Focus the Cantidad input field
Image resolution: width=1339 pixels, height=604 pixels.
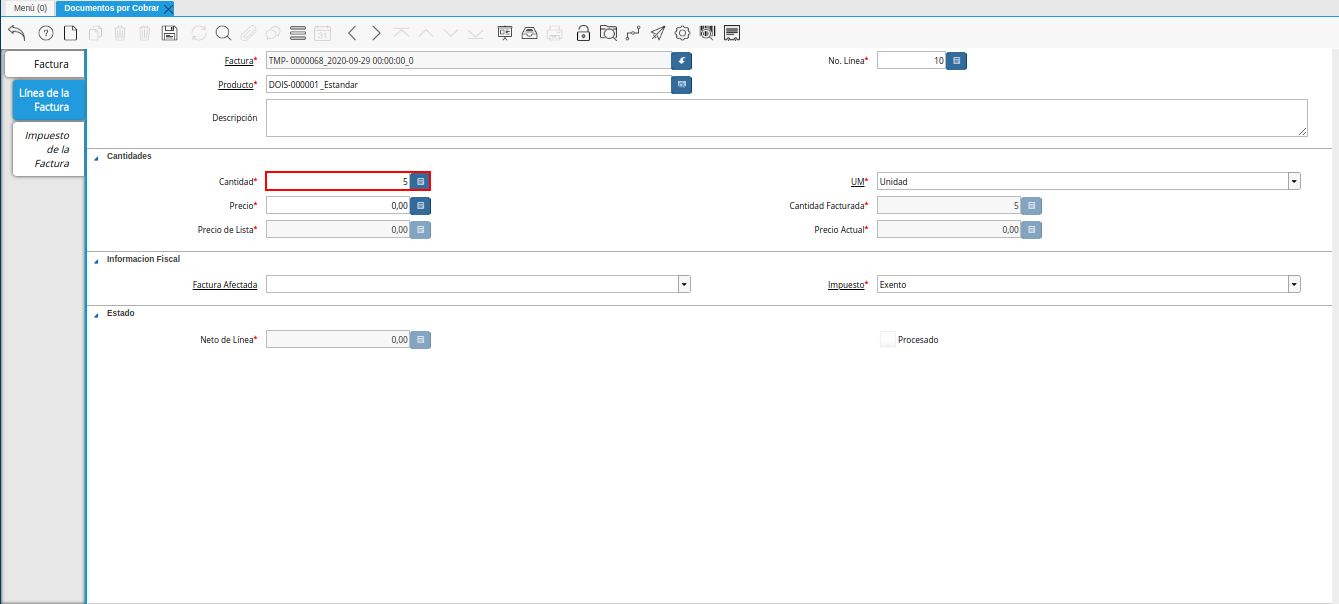click(x=338, y=181)
